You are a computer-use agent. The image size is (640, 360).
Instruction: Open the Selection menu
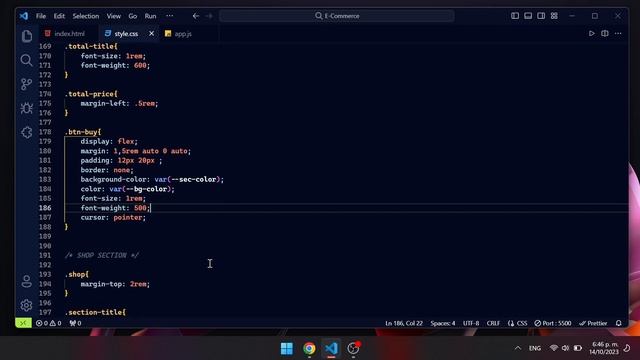click(x=86, y=16)
